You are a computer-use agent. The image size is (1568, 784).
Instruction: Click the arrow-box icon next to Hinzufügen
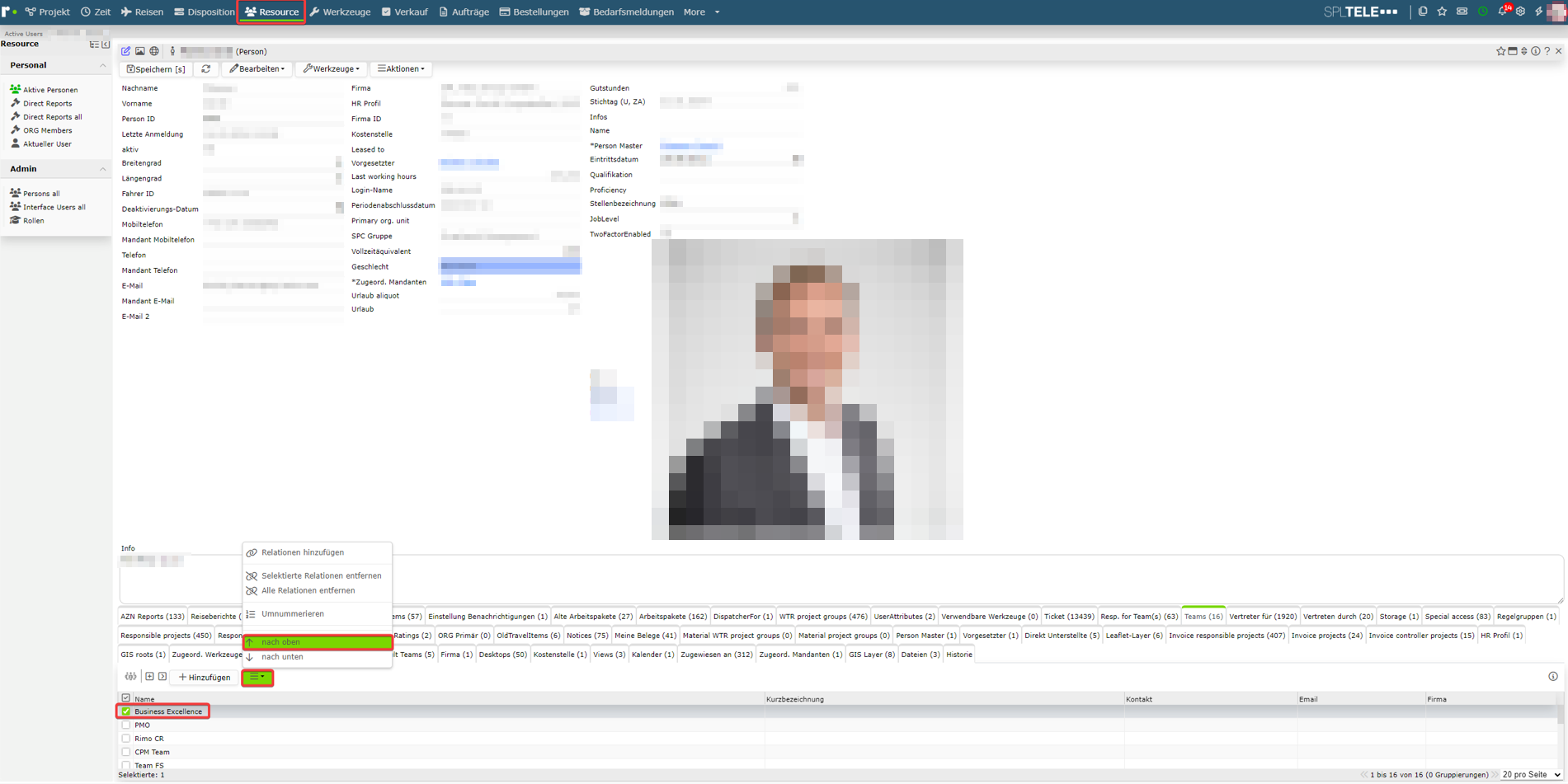[x=162, y=677]
